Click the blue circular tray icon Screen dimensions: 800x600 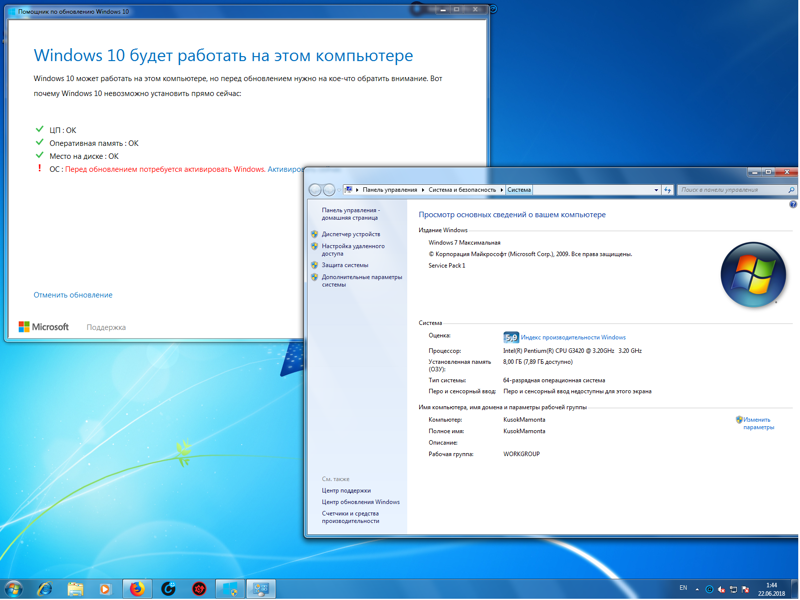pos(709,589)
